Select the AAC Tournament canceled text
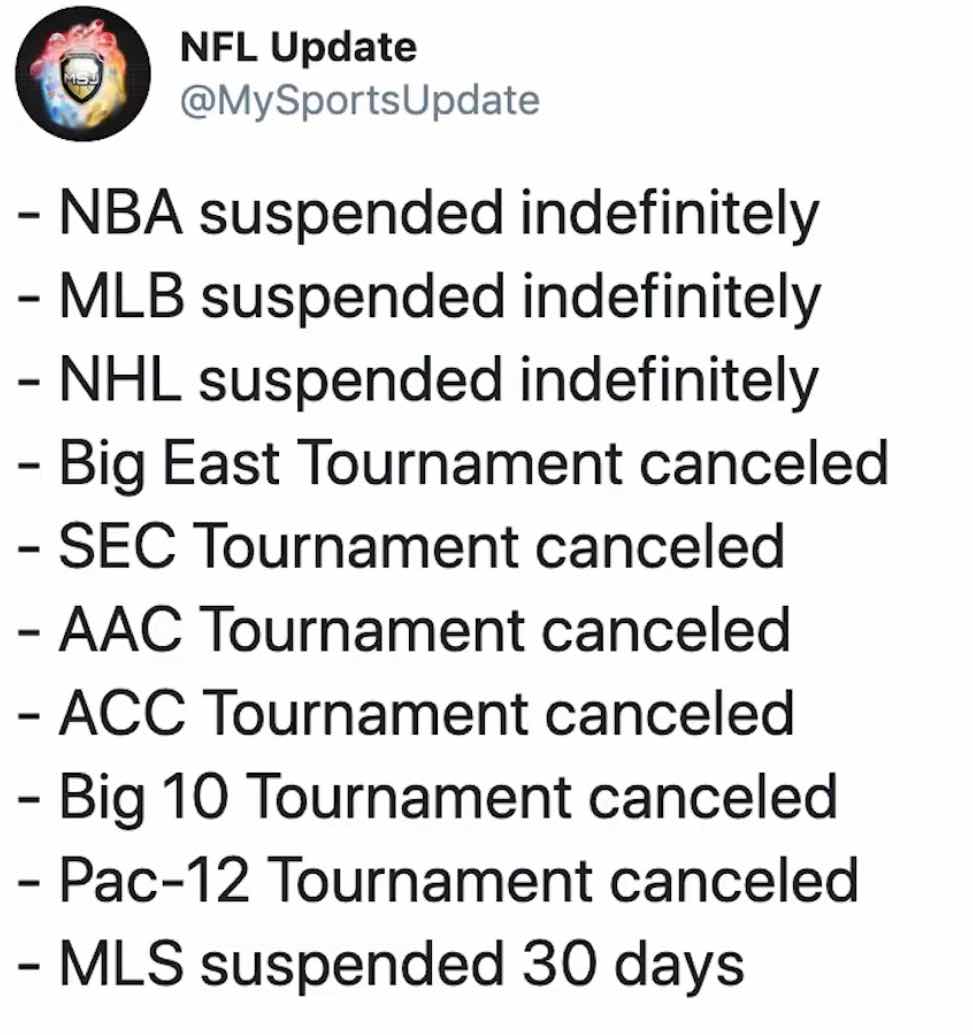 [x=404, y=631]
